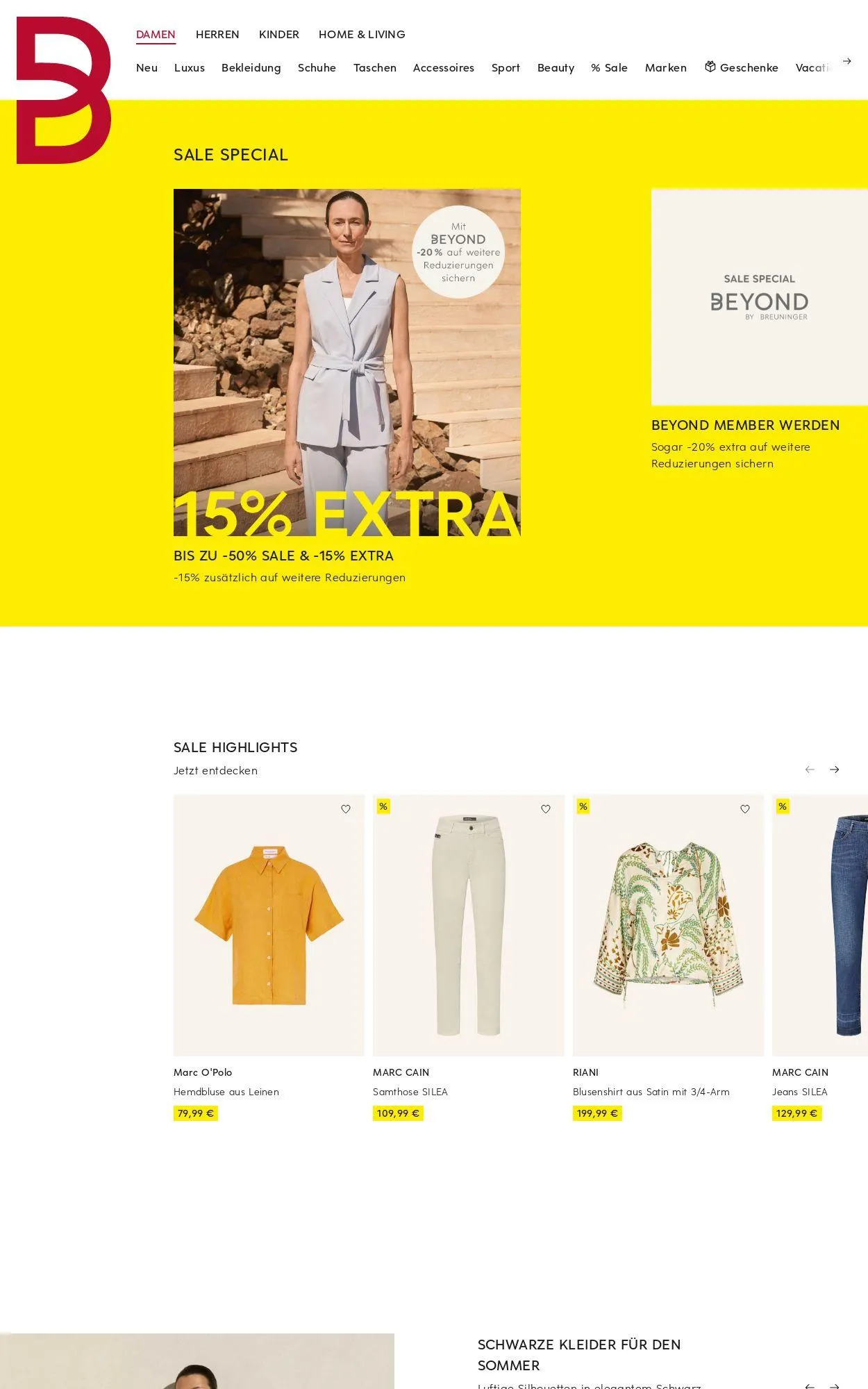Screen dimensions: 868x1389
Task: Expand navigation bar with right arrow
Action: [x=847, y=61]
